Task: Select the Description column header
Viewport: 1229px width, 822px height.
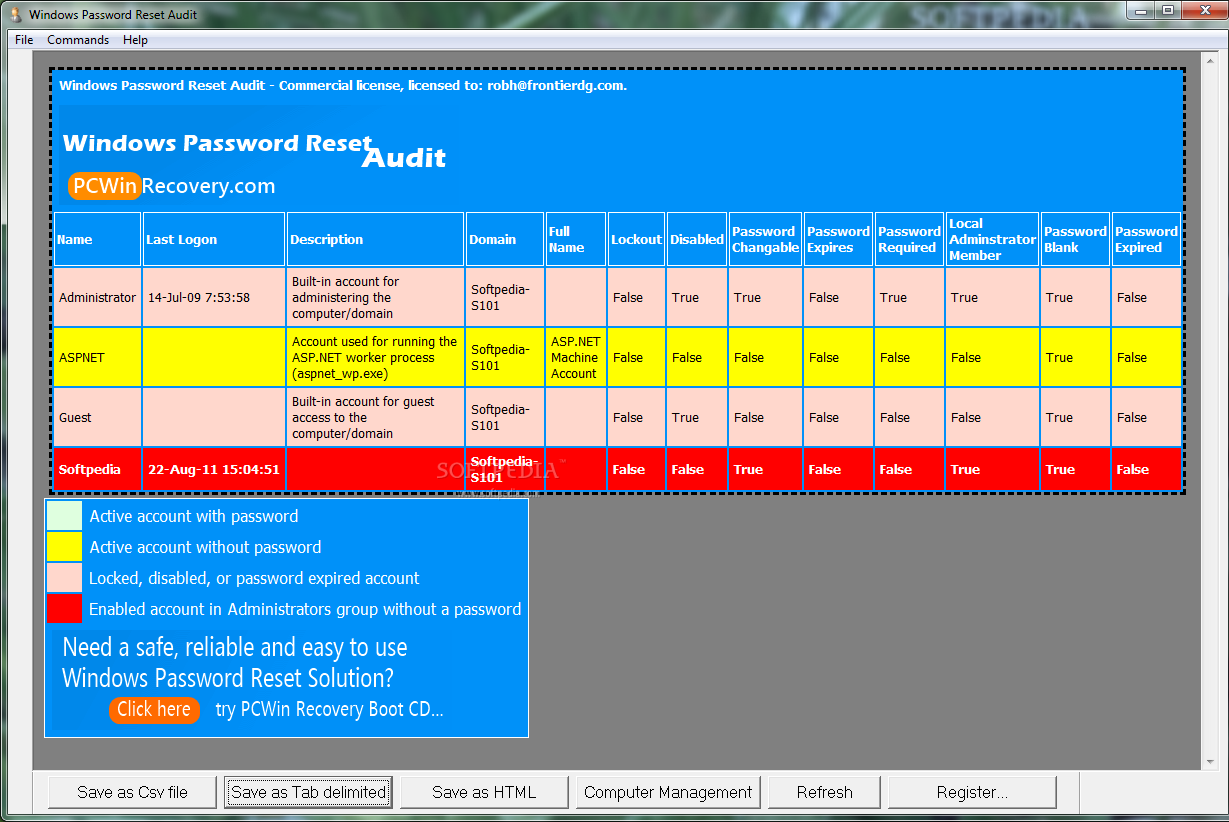Action: (x=376, y=239)
